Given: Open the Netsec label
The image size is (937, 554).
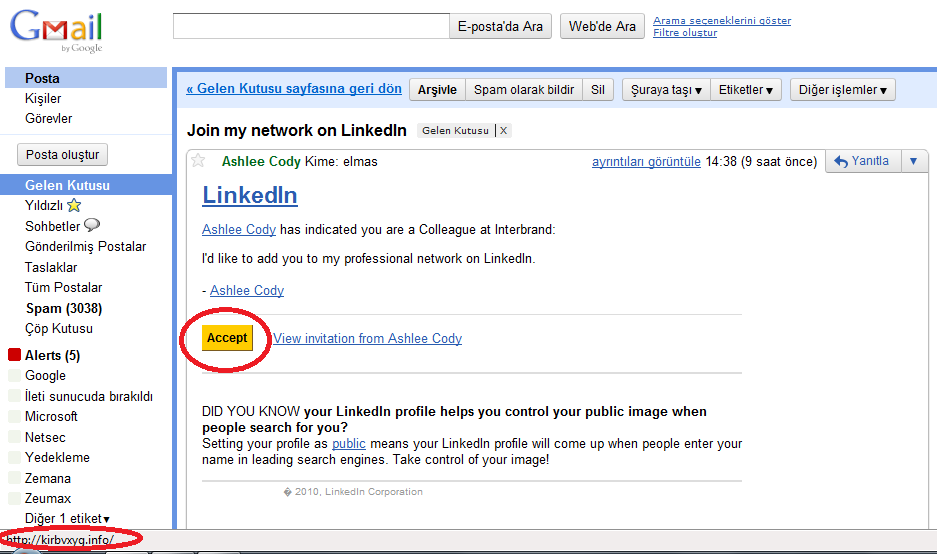Looking at the screenshot, I should [x=45, y=437].
